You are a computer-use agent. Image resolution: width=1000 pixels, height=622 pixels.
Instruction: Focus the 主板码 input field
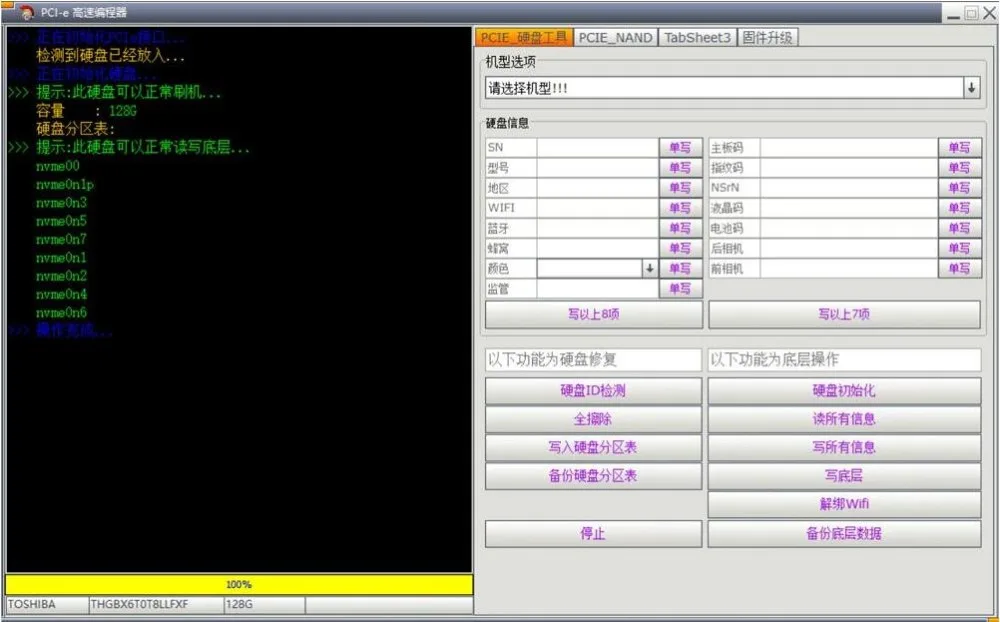tap(849, 147)
